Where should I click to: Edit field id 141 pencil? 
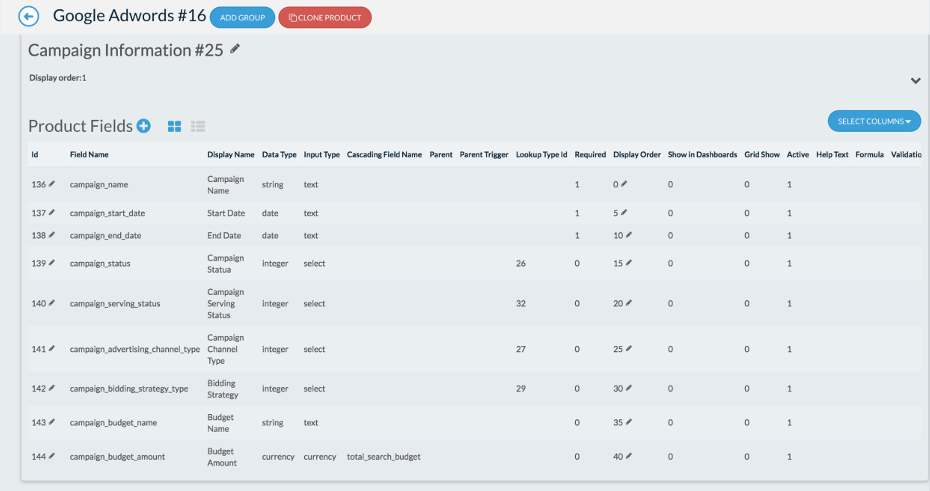(52, 349)
